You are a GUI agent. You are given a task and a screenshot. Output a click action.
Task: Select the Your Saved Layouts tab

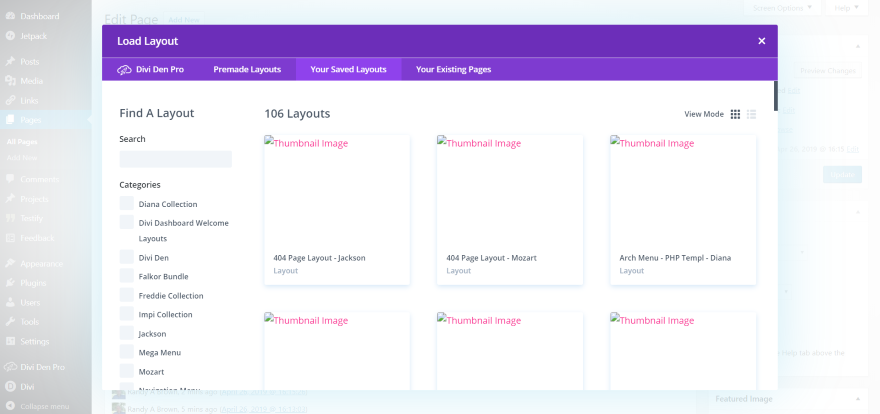[349, 70]
